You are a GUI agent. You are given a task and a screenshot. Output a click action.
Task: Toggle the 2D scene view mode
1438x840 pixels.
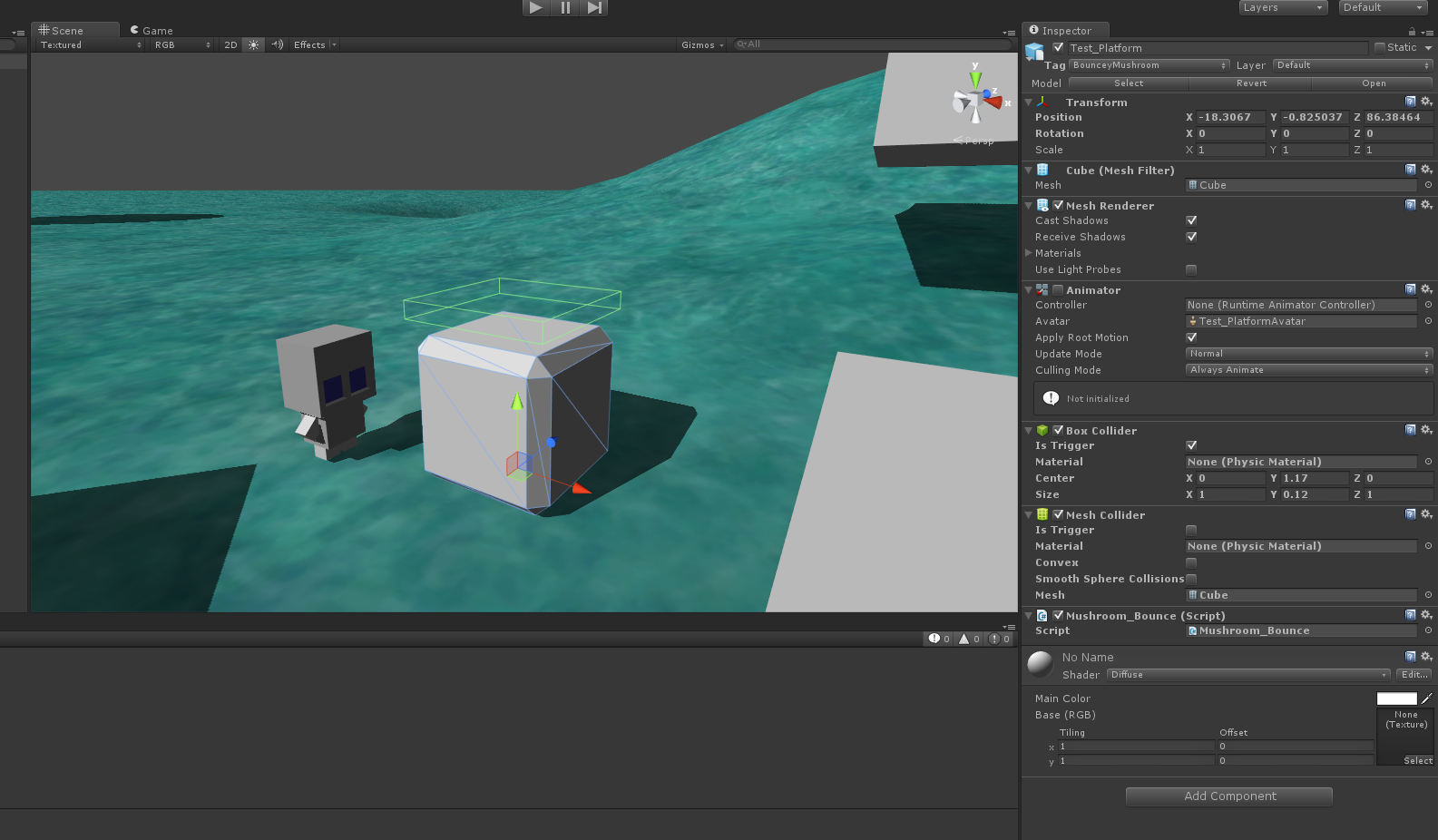pyautogui.click(x=230, y=44)
